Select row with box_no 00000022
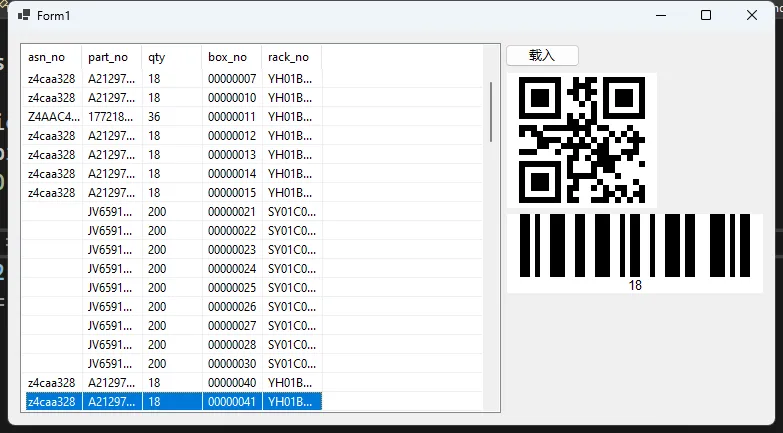783x433 pixels. [172, 231]
